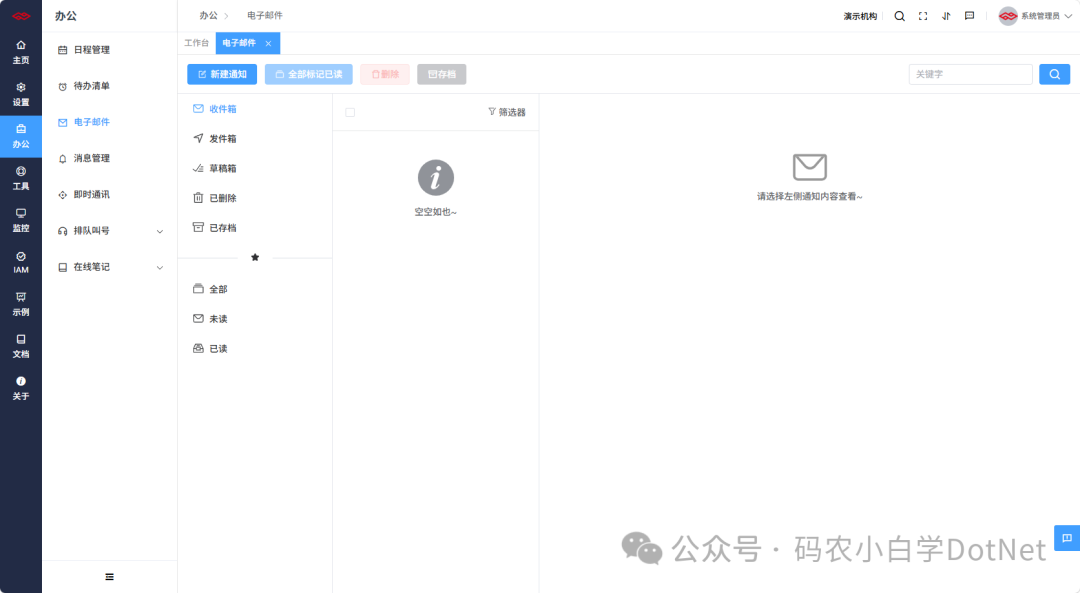The height and width of the screenshot is (593, 1080).
Task: Select 电子邮件 email menu item
Action: pyautogui.click(x=110, y=122)
